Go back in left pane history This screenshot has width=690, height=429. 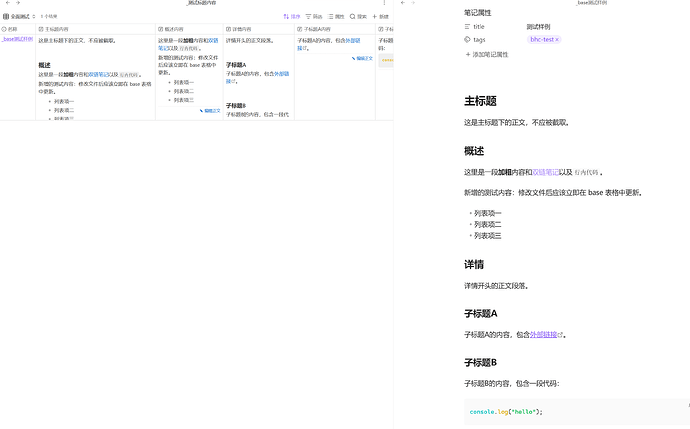(7, 3)
